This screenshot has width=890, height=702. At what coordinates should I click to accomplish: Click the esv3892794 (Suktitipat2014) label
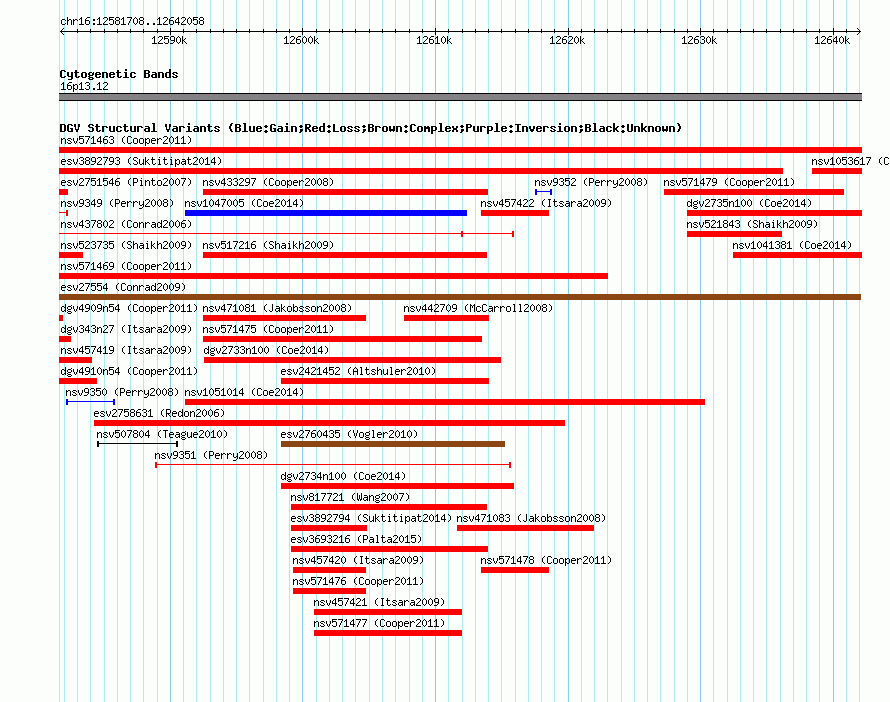(x=371, y=518)
